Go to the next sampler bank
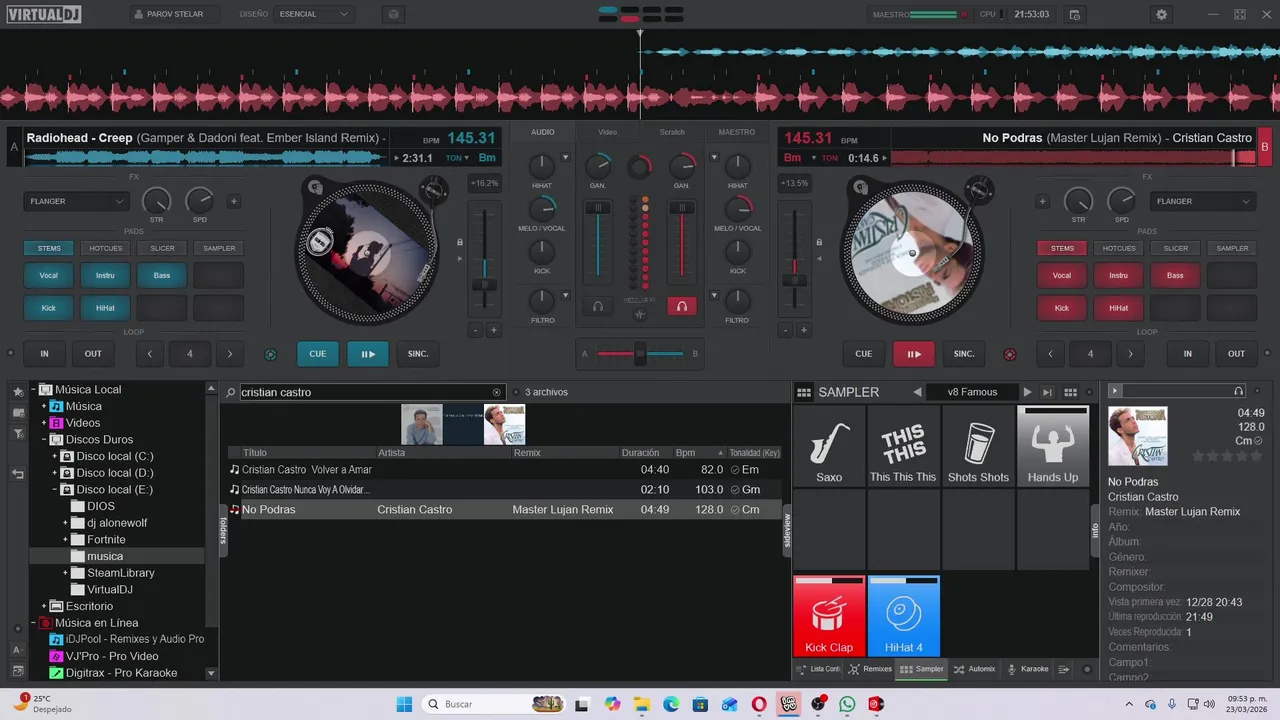The width and height of the screenshot is (1280, 720). tap(1027, 392)
